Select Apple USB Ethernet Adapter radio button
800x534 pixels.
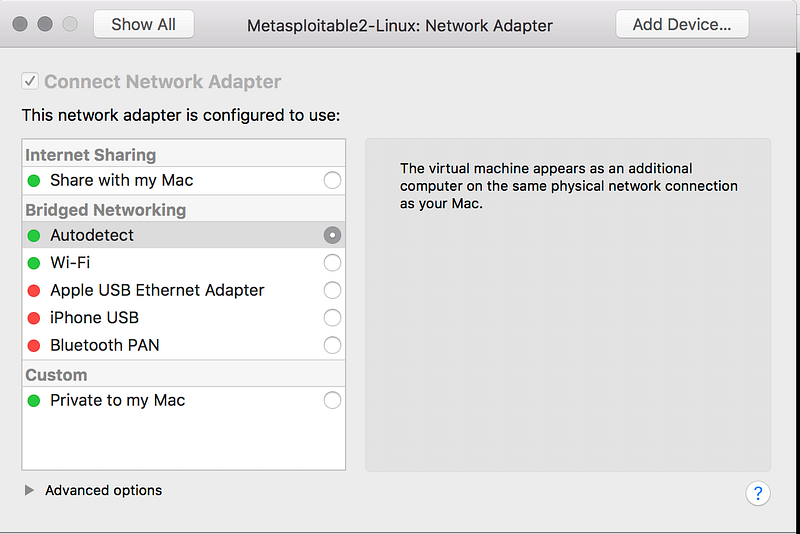332,291
